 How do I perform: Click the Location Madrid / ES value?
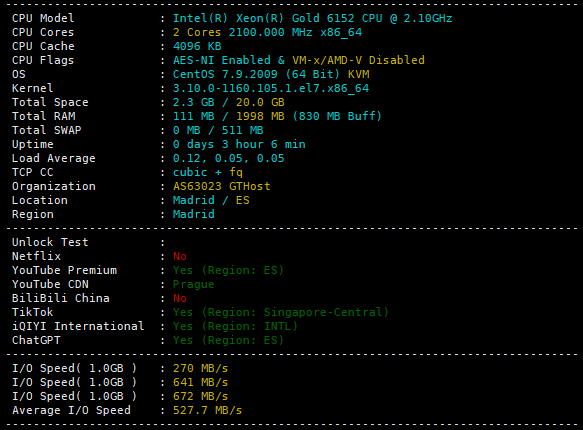(x=211, y=200)
